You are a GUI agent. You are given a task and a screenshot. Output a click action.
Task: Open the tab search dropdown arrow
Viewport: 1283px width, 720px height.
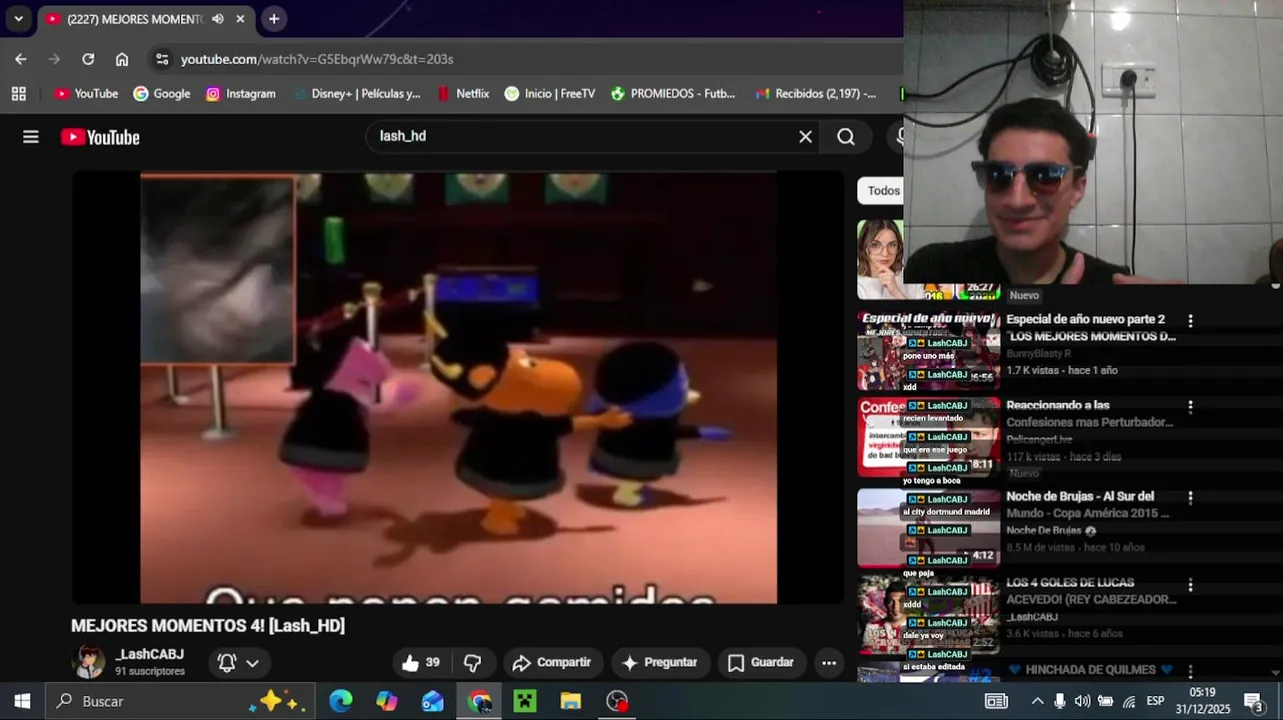tap(18, 19)
